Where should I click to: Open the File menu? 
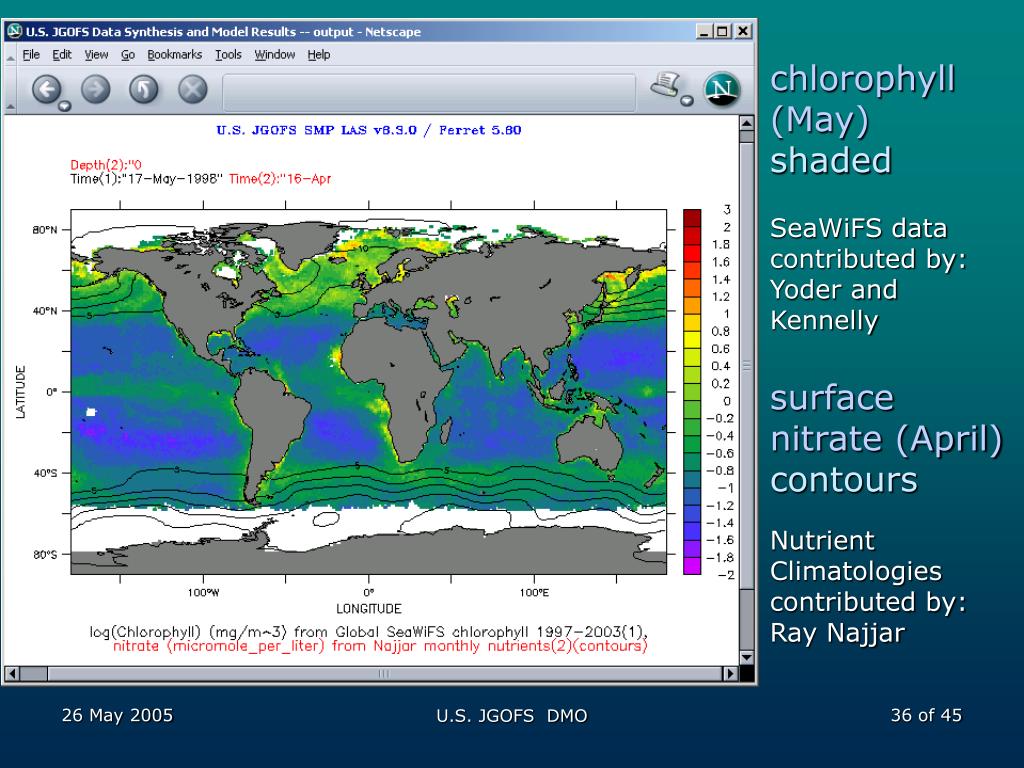click(x=31, y=55)
